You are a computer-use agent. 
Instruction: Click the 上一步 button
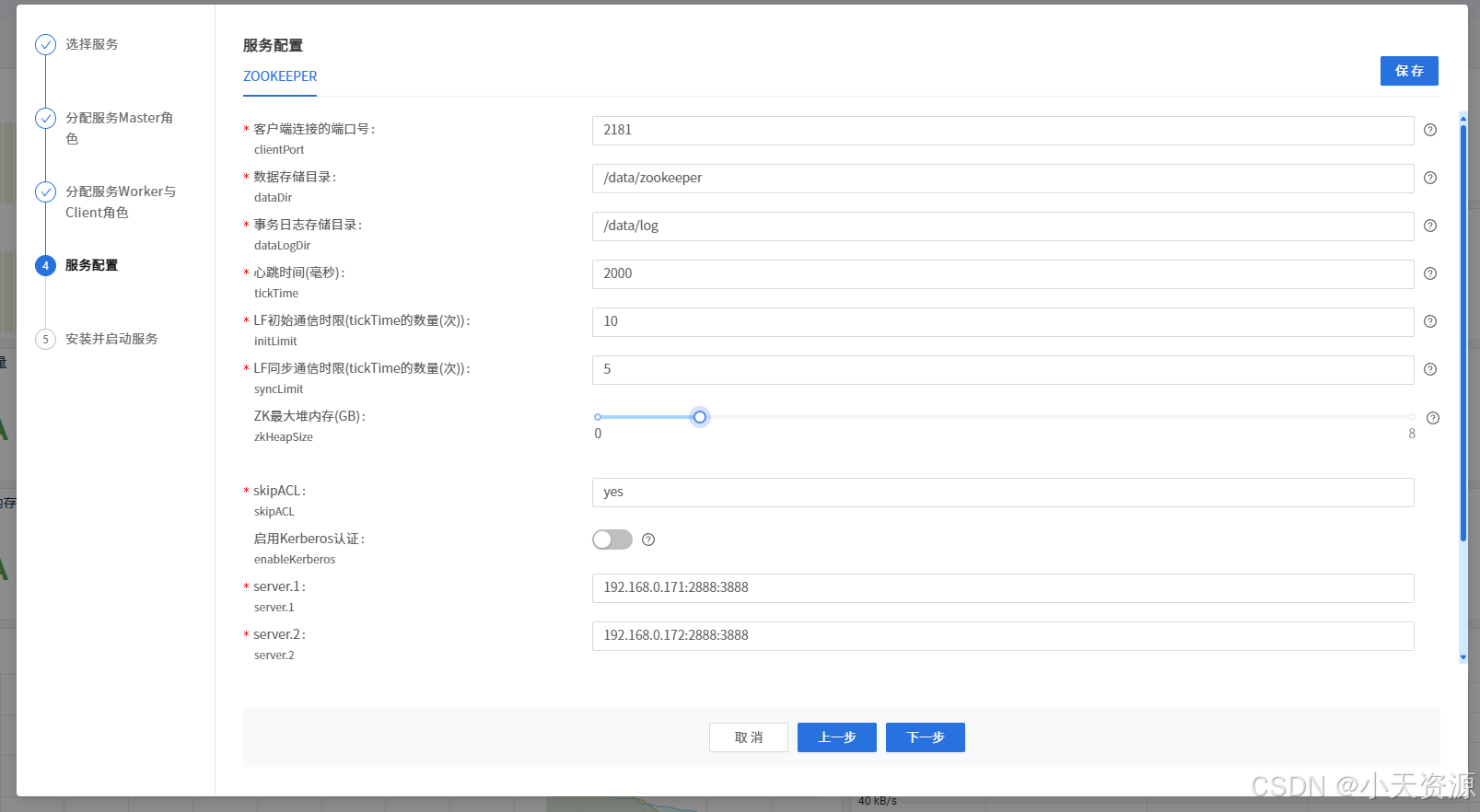(837, 737)
